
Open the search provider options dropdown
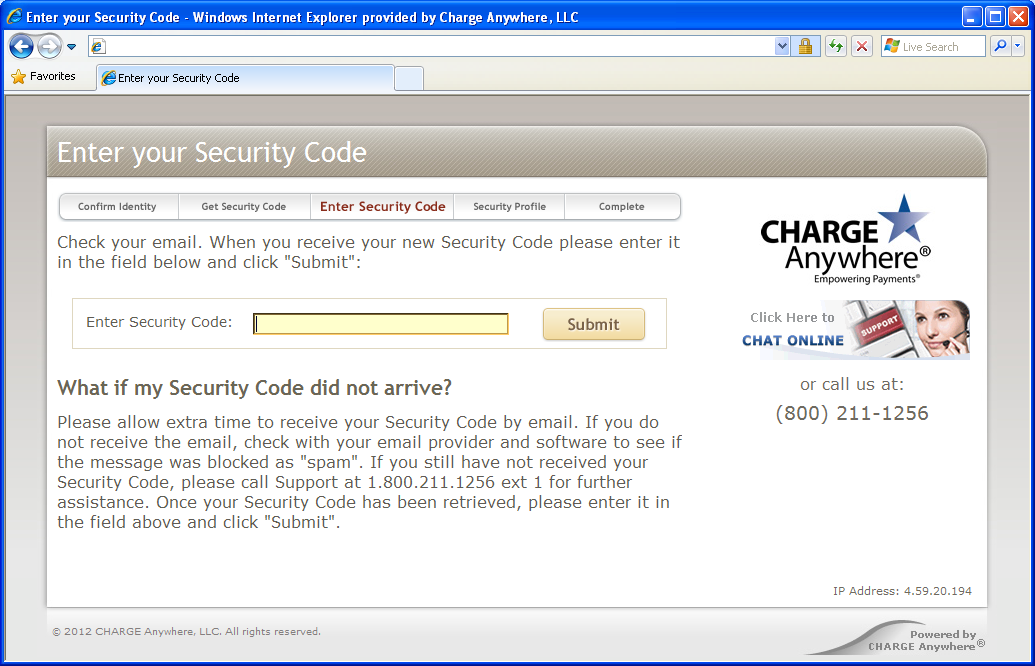(x=1018, y=47)
